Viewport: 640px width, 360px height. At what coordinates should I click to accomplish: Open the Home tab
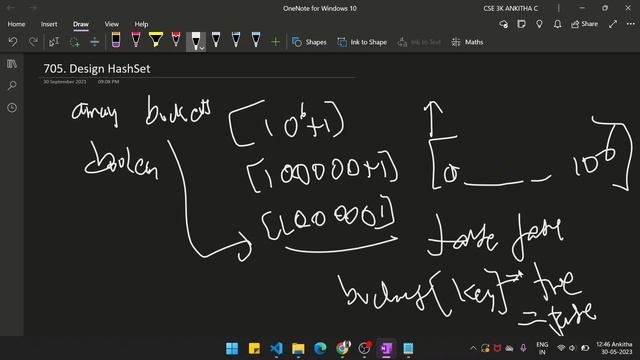[16, 24]
